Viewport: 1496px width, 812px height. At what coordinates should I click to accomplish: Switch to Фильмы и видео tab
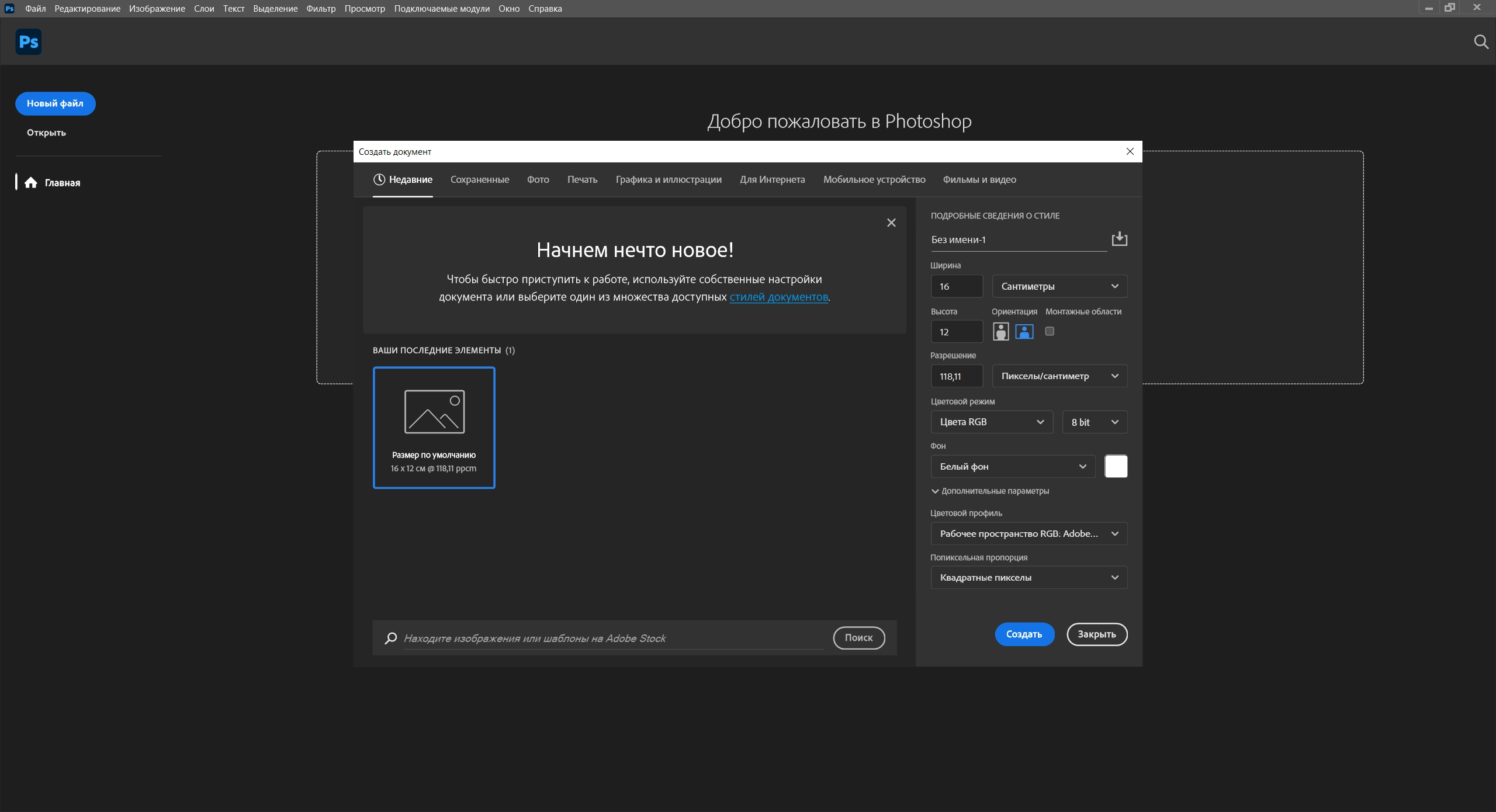tap(979, 179)
